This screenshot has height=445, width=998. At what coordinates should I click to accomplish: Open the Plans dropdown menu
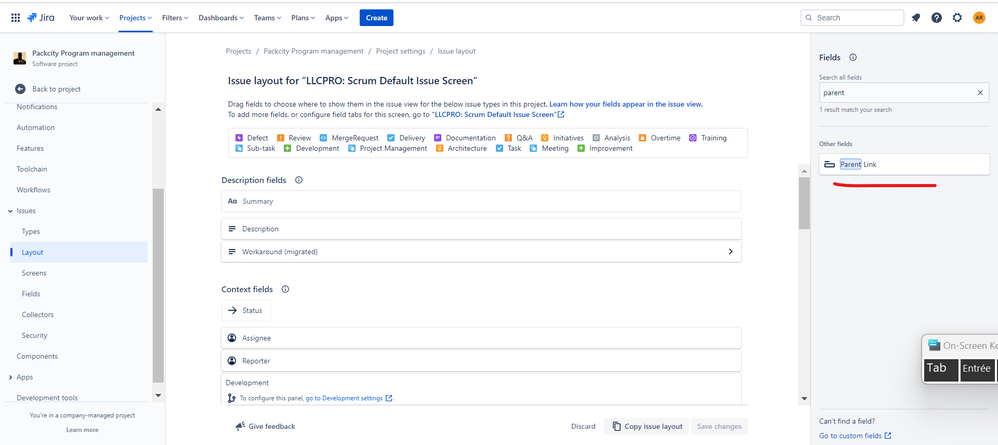303,18
